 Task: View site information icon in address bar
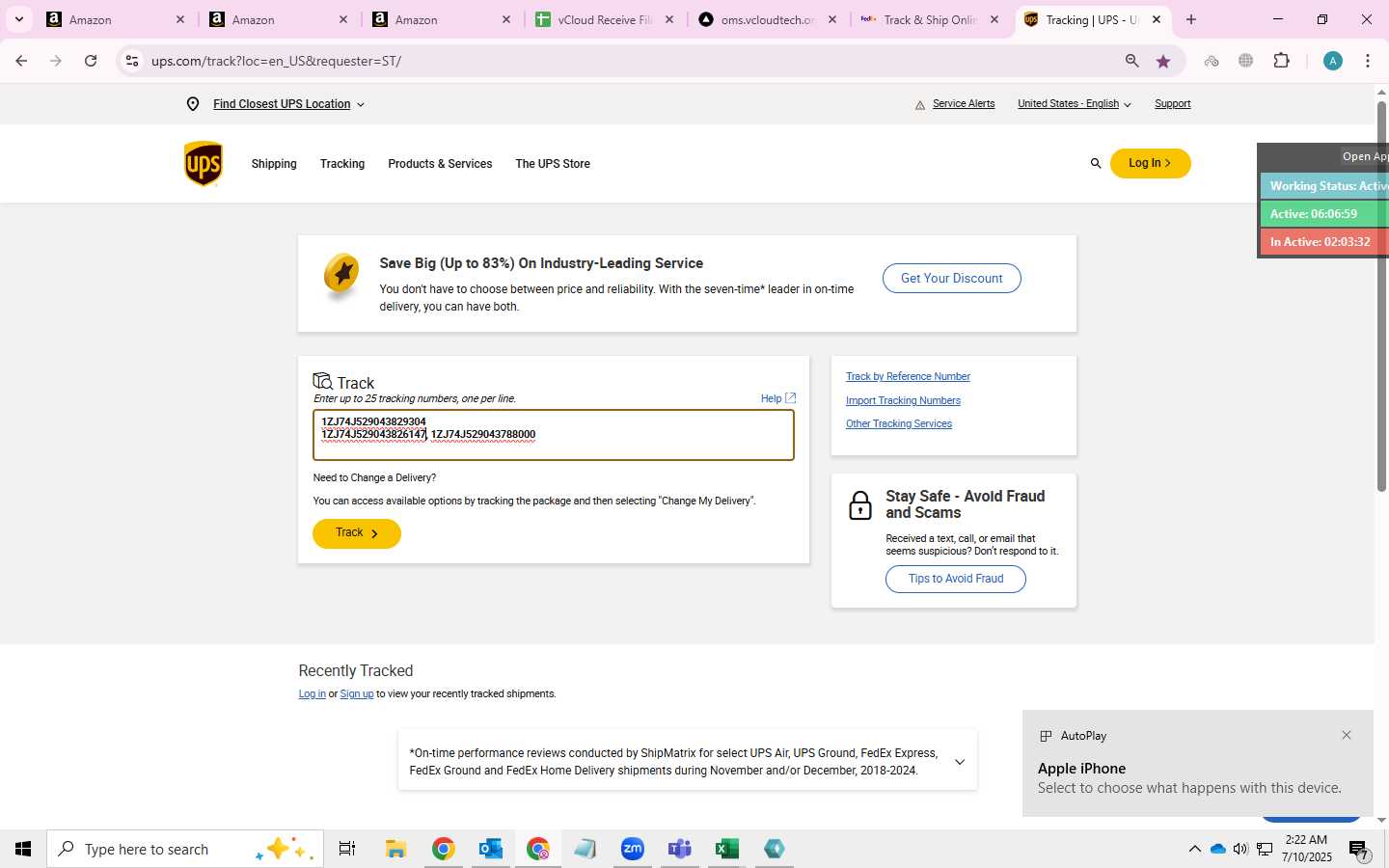coord(132,61)
